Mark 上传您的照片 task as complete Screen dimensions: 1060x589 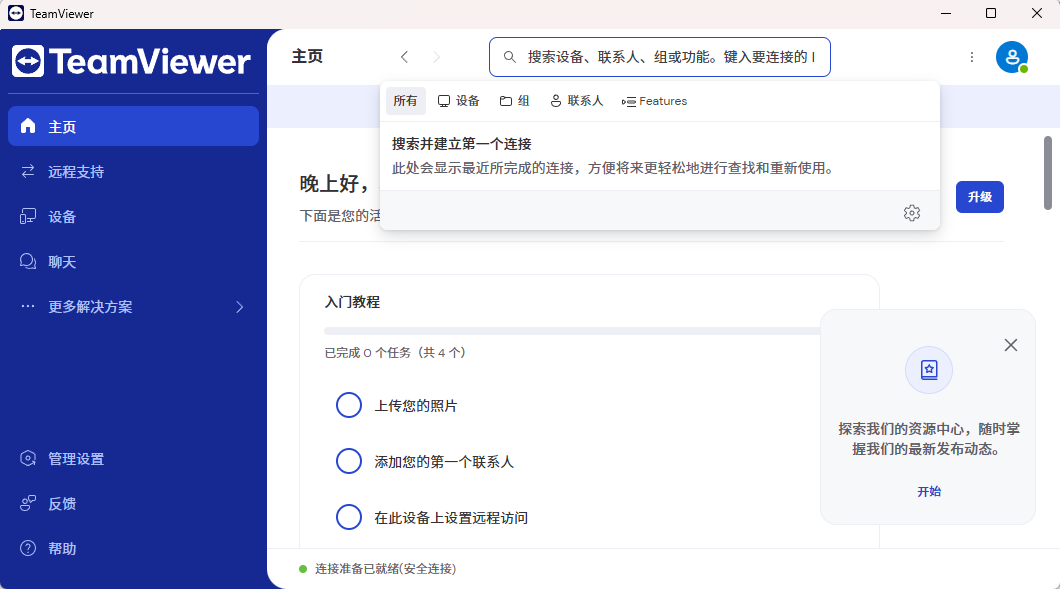[x=349, y=405]
